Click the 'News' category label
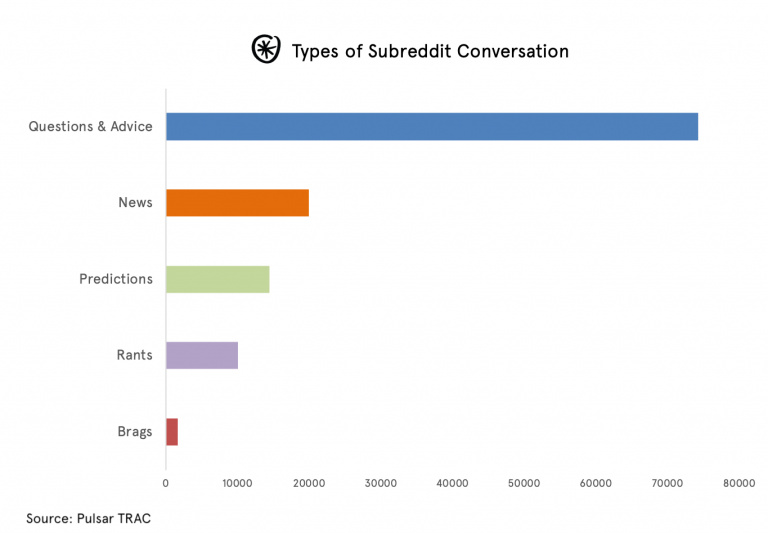Screen dimensions: 768x533 [x=135, y=203]
